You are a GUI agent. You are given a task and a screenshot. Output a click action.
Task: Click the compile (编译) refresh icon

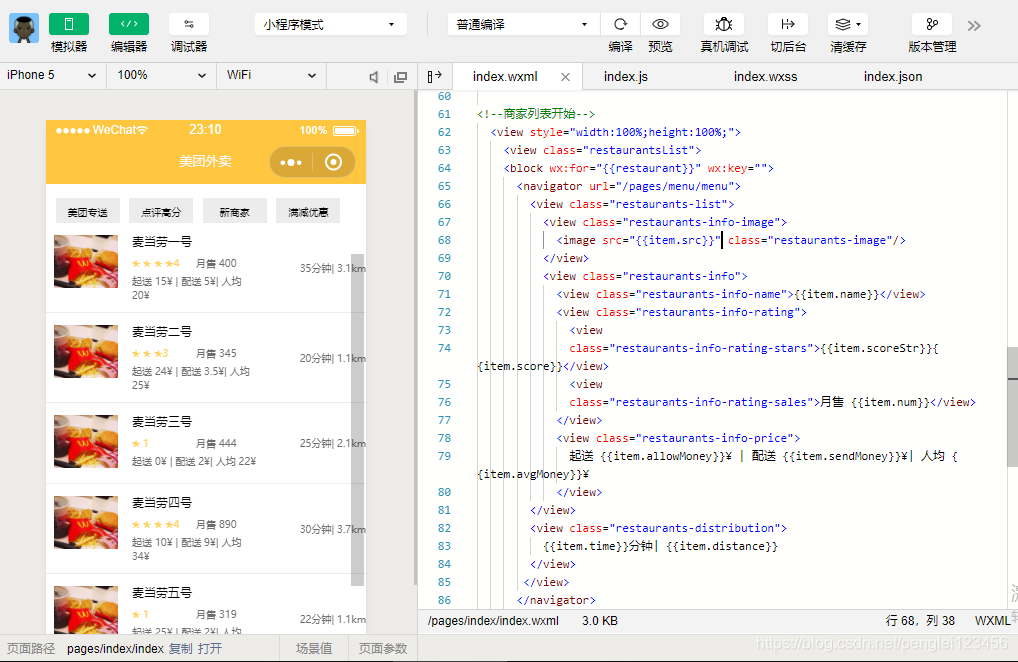620,25
